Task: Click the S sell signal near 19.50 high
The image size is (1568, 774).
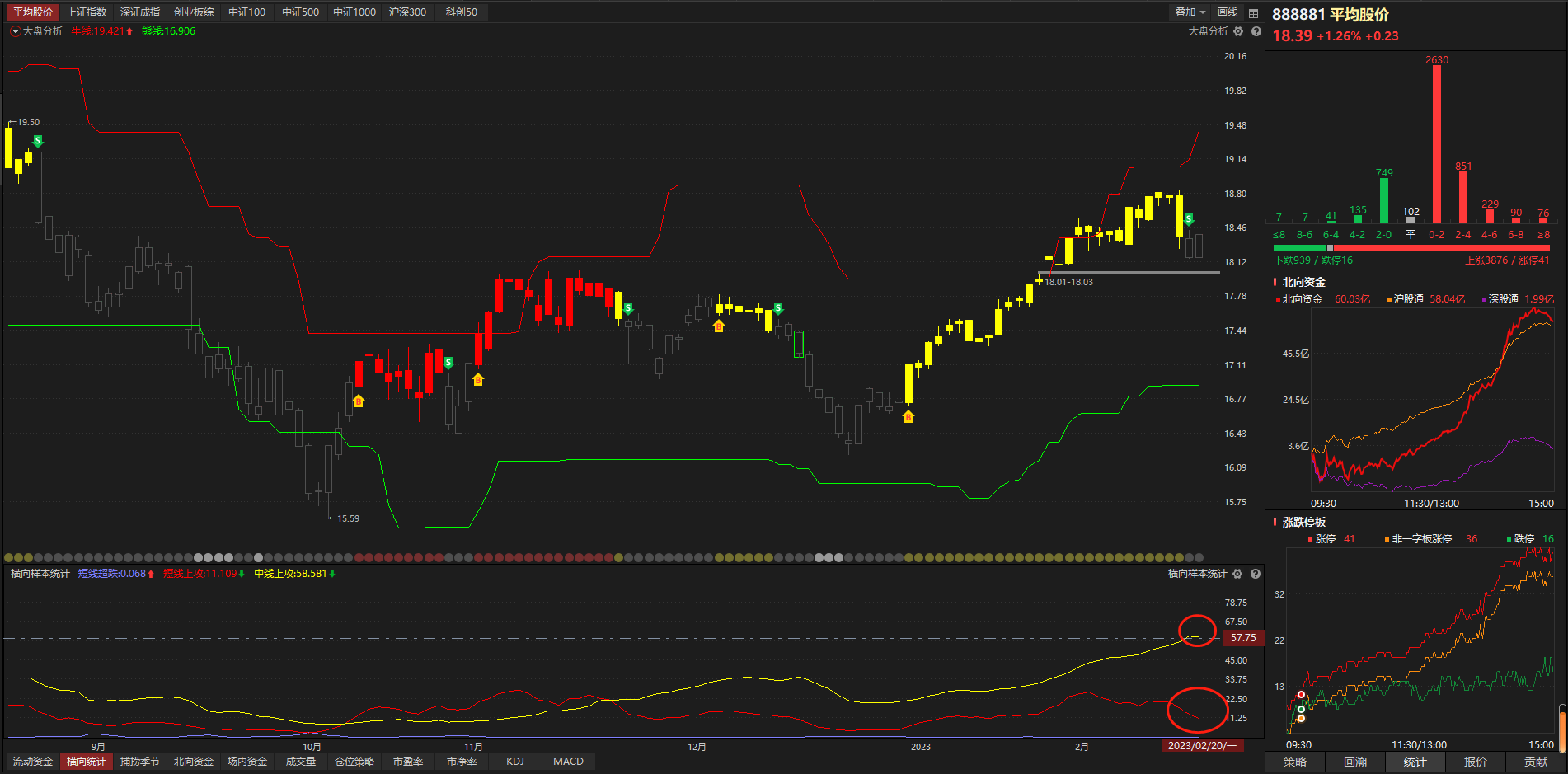Action: click(37, 142)
